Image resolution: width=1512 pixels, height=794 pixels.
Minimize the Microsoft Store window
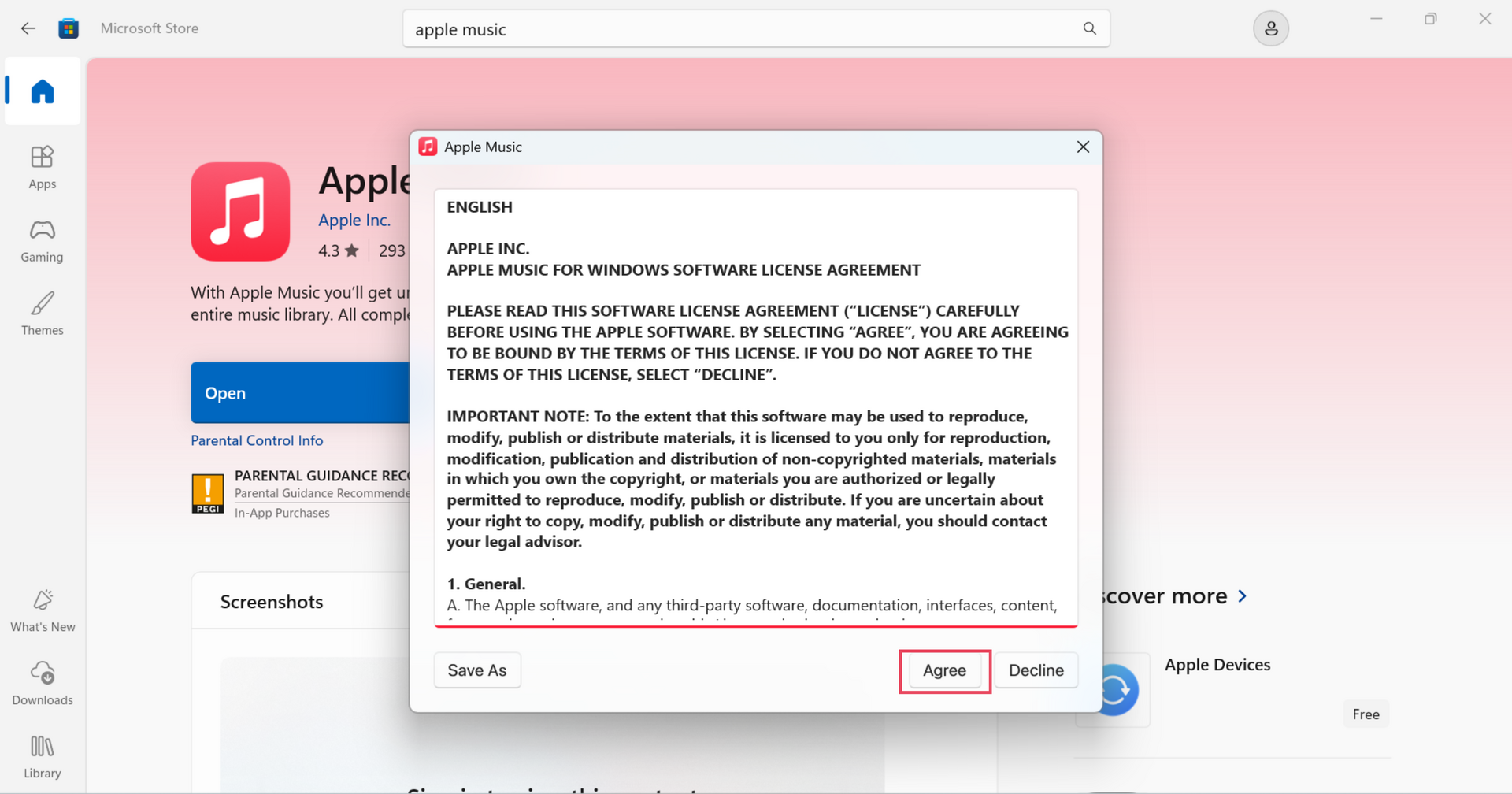pos(1377,19)
